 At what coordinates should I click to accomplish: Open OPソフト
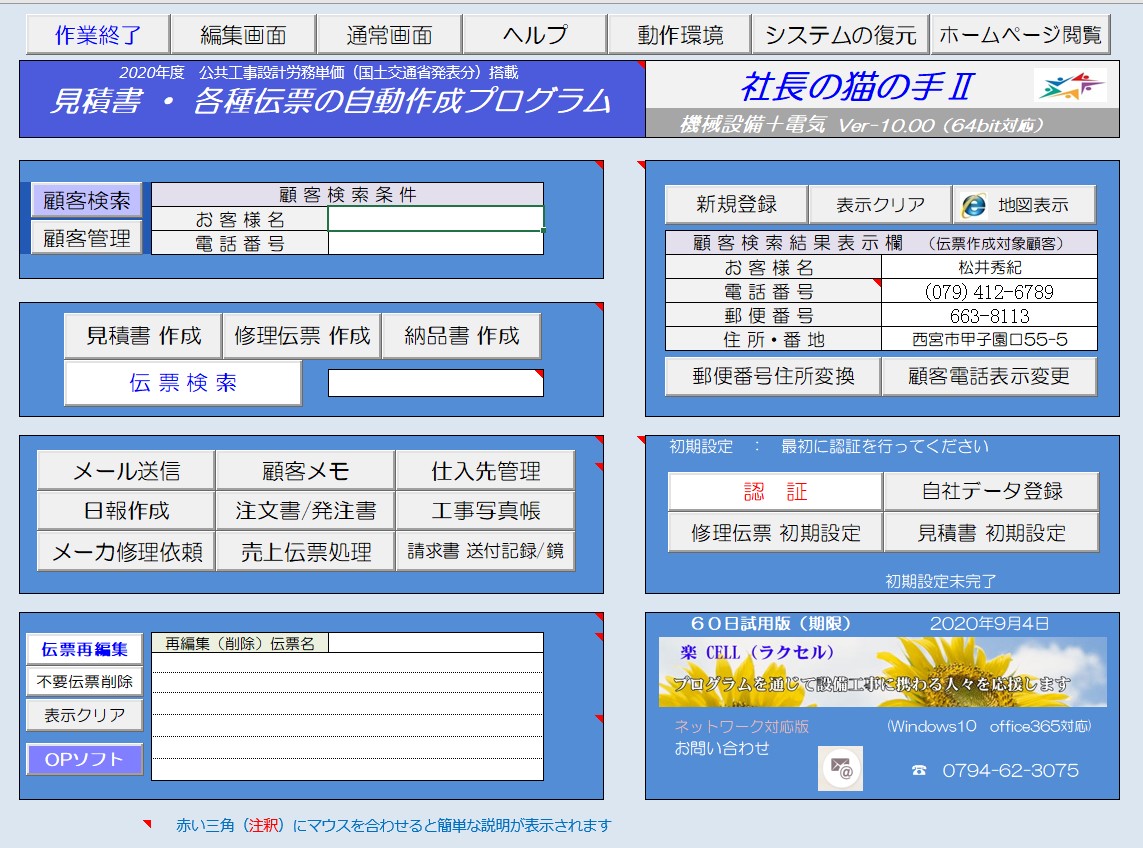(85, 759)
